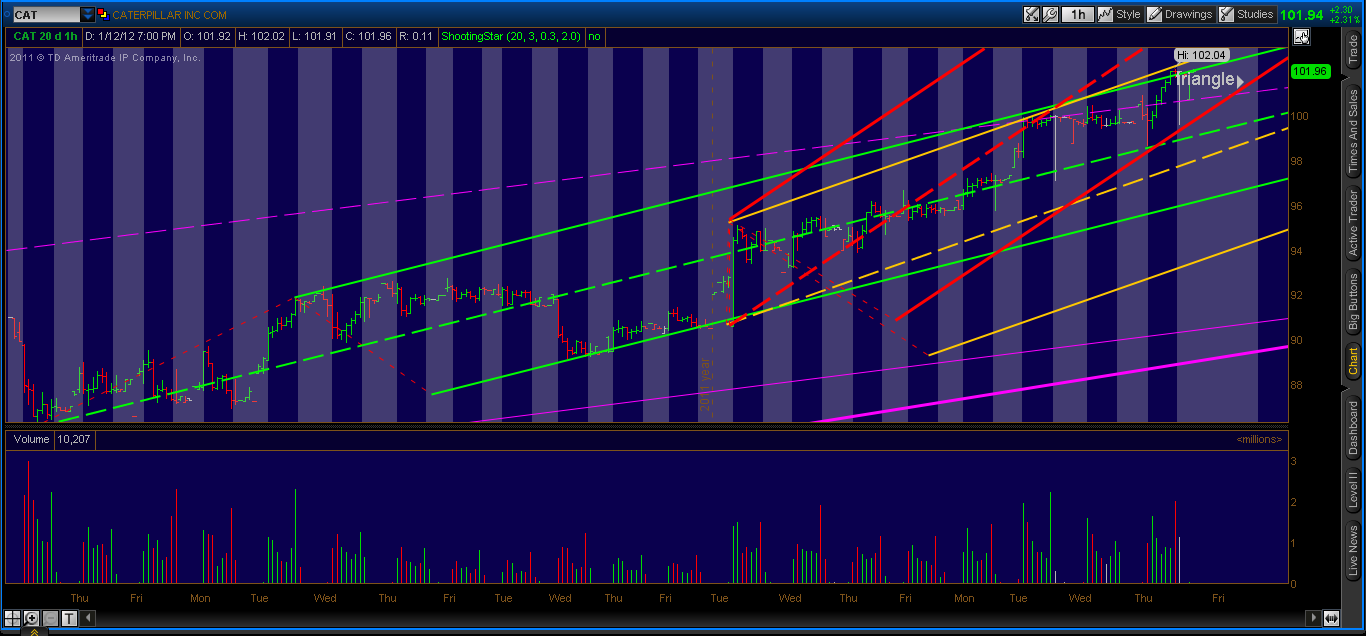Click the R: 0.11 range value
Image resolution: width=1366 pixels, height=636 pixels.
415,36
